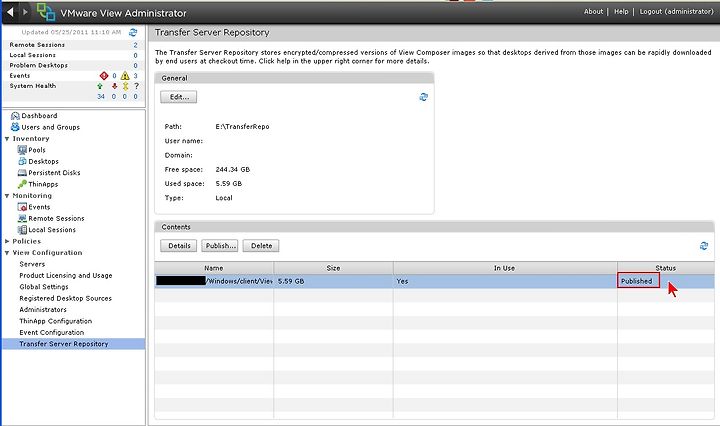
Task: Open Pools under Inventory
Action: 37,150
